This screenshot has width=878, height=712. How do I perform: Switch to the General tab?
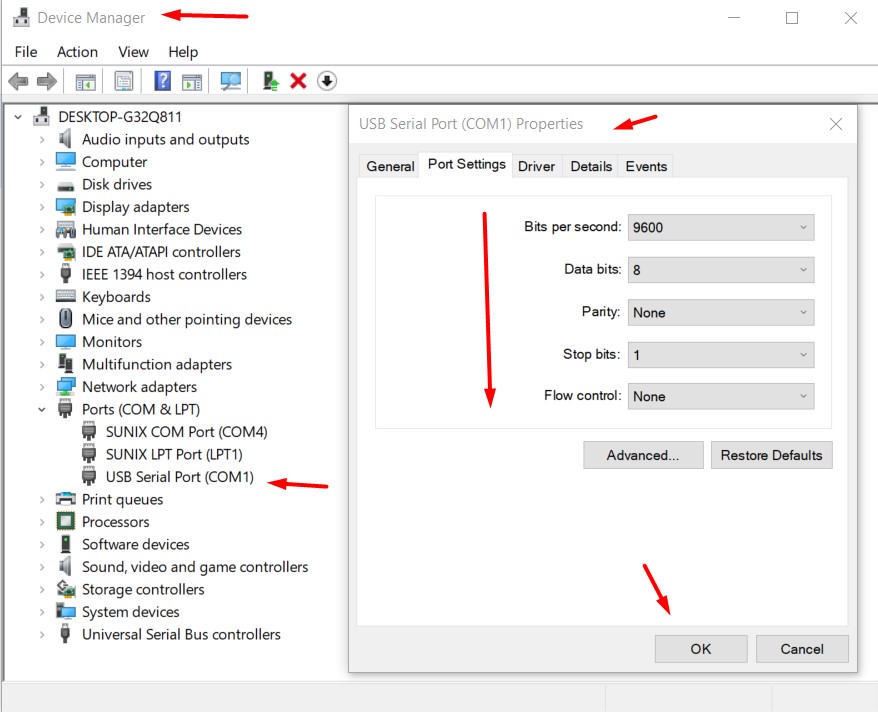(390, 166)
